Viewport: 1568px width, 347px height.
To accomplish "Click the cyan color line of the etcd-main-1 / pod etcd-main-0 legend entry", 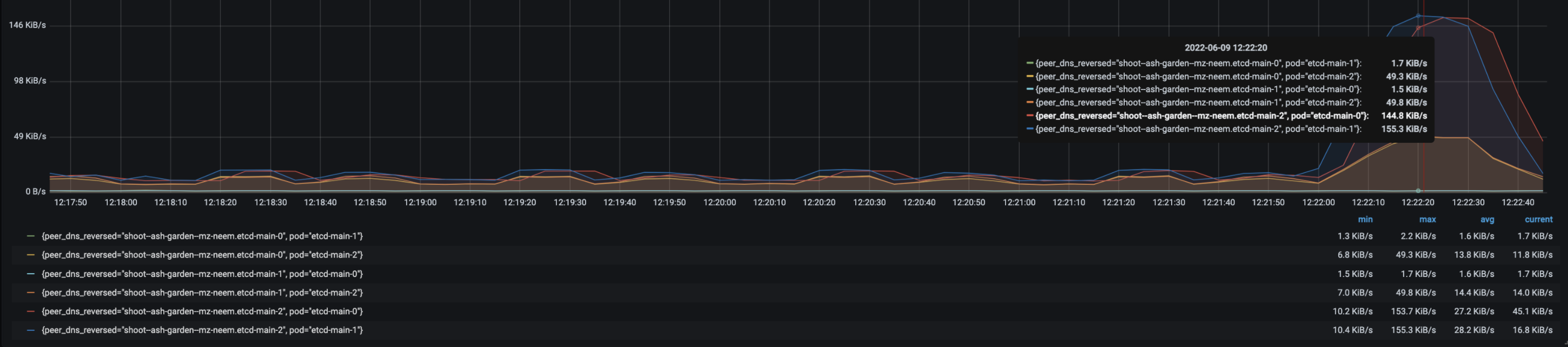I will pyautogui.click(x=30, y=274).
